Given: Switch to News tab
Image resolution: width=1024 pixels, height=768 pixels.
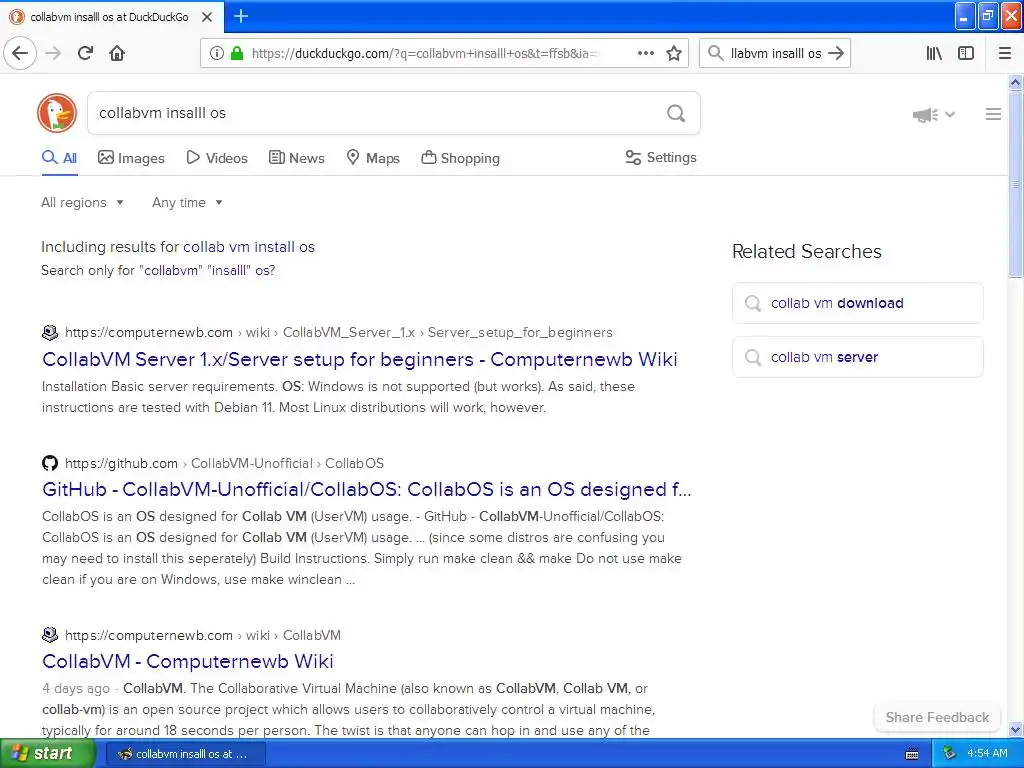Looking at the screenshot, I should [296, 158].
